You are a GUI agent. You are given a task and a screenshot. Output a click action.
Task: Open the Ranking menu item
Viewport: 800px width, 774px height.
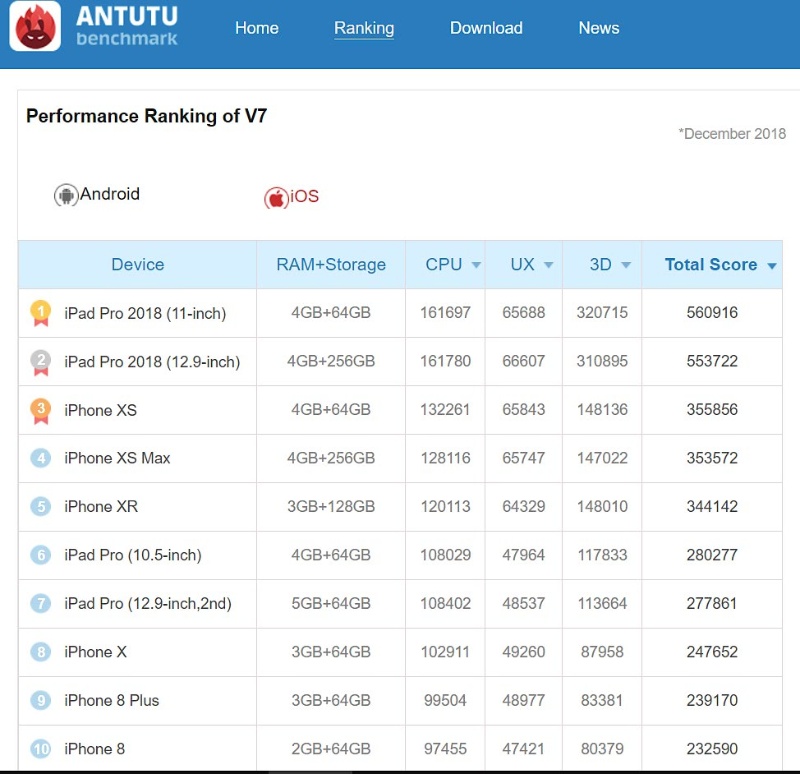pyautogui.click(x=364, y=28)
